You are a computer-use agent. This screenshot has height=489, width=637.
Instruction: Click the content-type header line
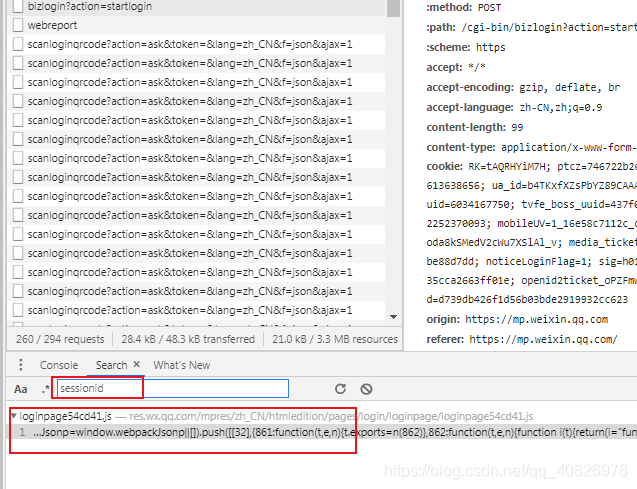point(531,147)
